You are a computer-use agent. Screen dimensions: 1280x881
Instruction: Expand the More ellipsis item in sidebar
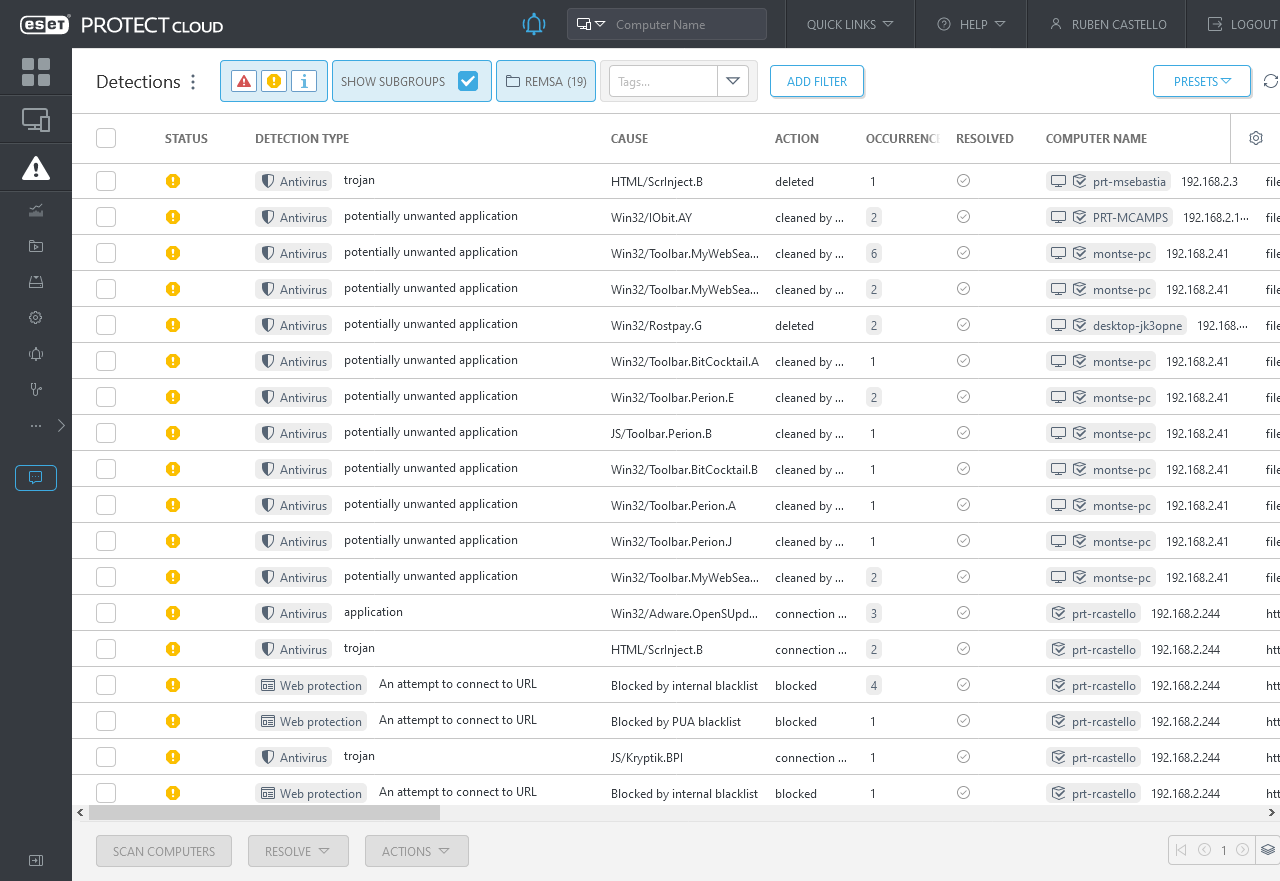click(x=36, y=426)
